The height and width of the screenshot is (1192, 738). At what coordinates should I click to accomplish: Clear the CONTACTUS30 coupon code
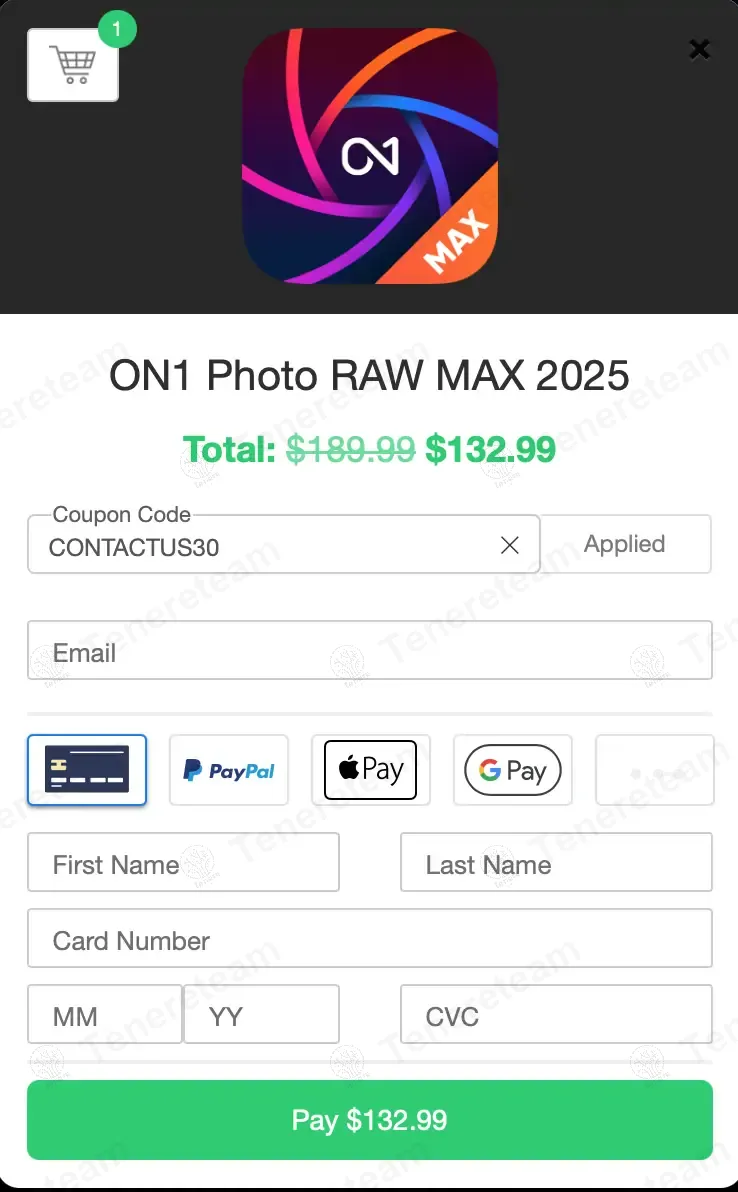(510, 544)
